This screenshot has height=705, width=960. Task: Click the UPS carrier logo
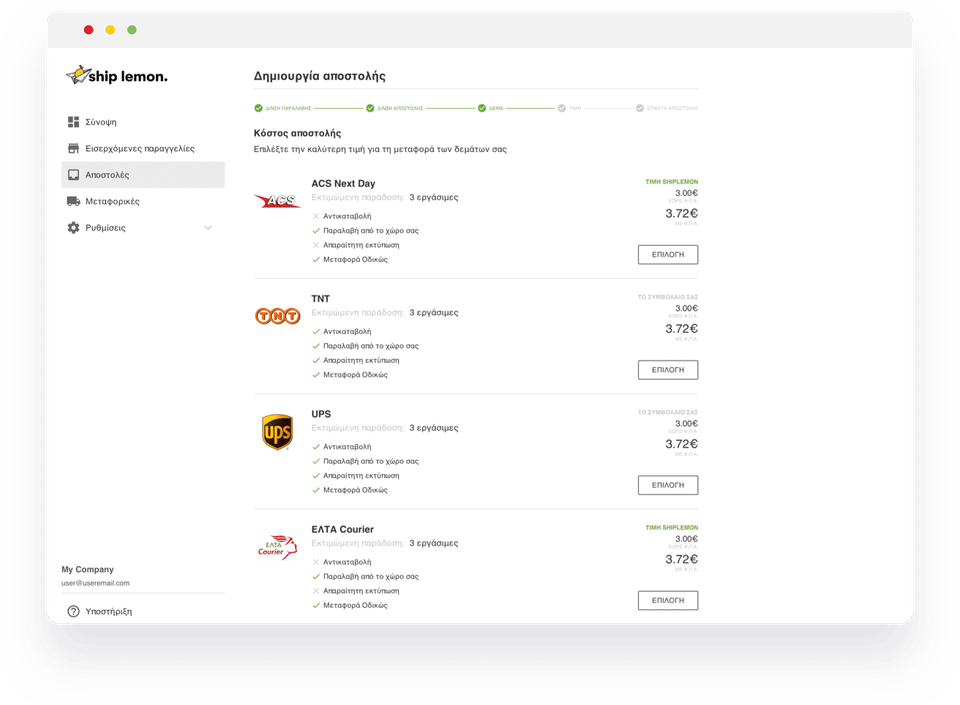click(x=277, y=431)
